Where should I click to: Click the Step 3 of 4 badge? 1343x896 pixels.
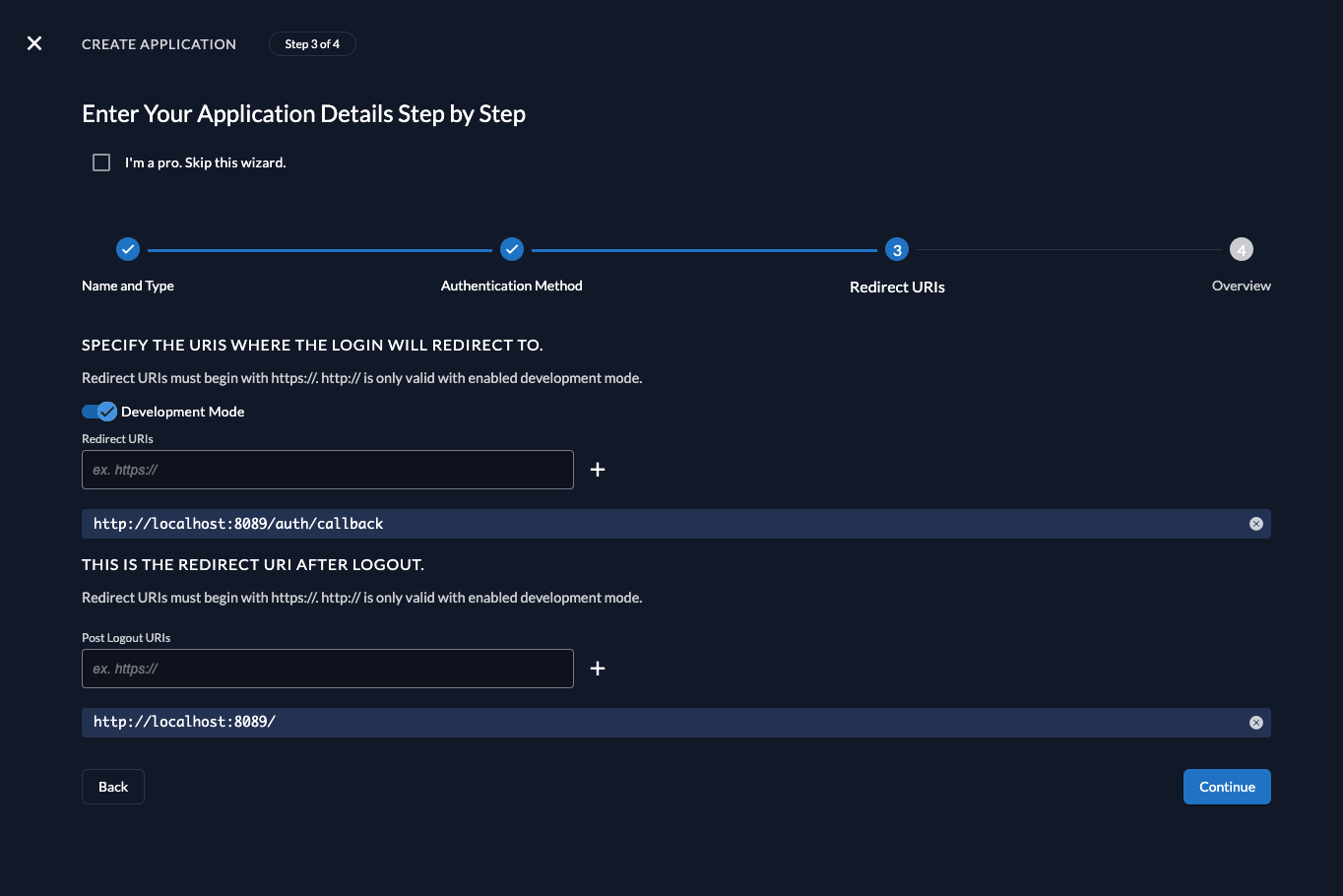pos(312,43)
